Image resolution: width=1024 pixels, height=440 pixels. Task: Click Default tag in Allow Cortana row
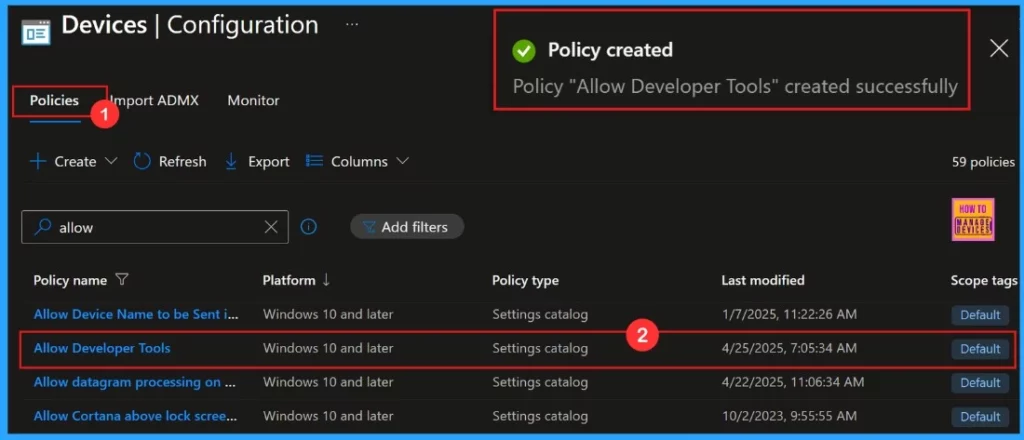[x=980, y=416]
